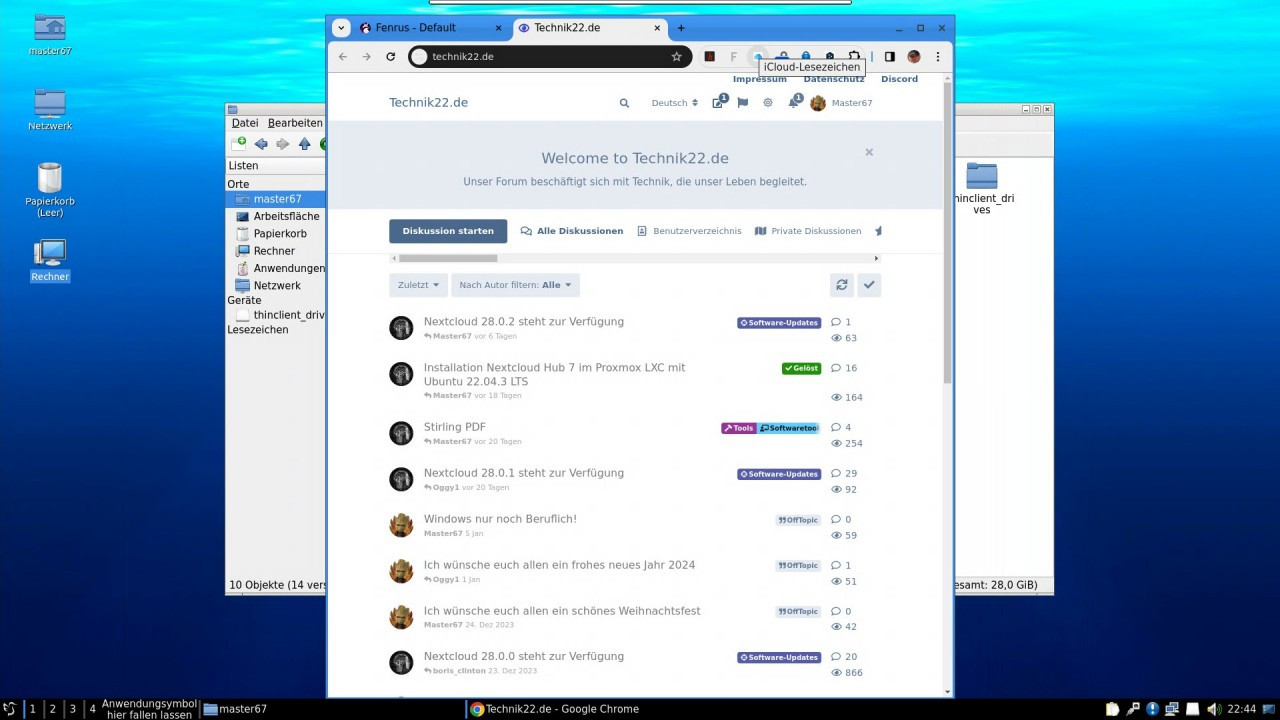Open Chrome's side panel icon
Viewport: 1280px width, 720px height.
point(890,57)
